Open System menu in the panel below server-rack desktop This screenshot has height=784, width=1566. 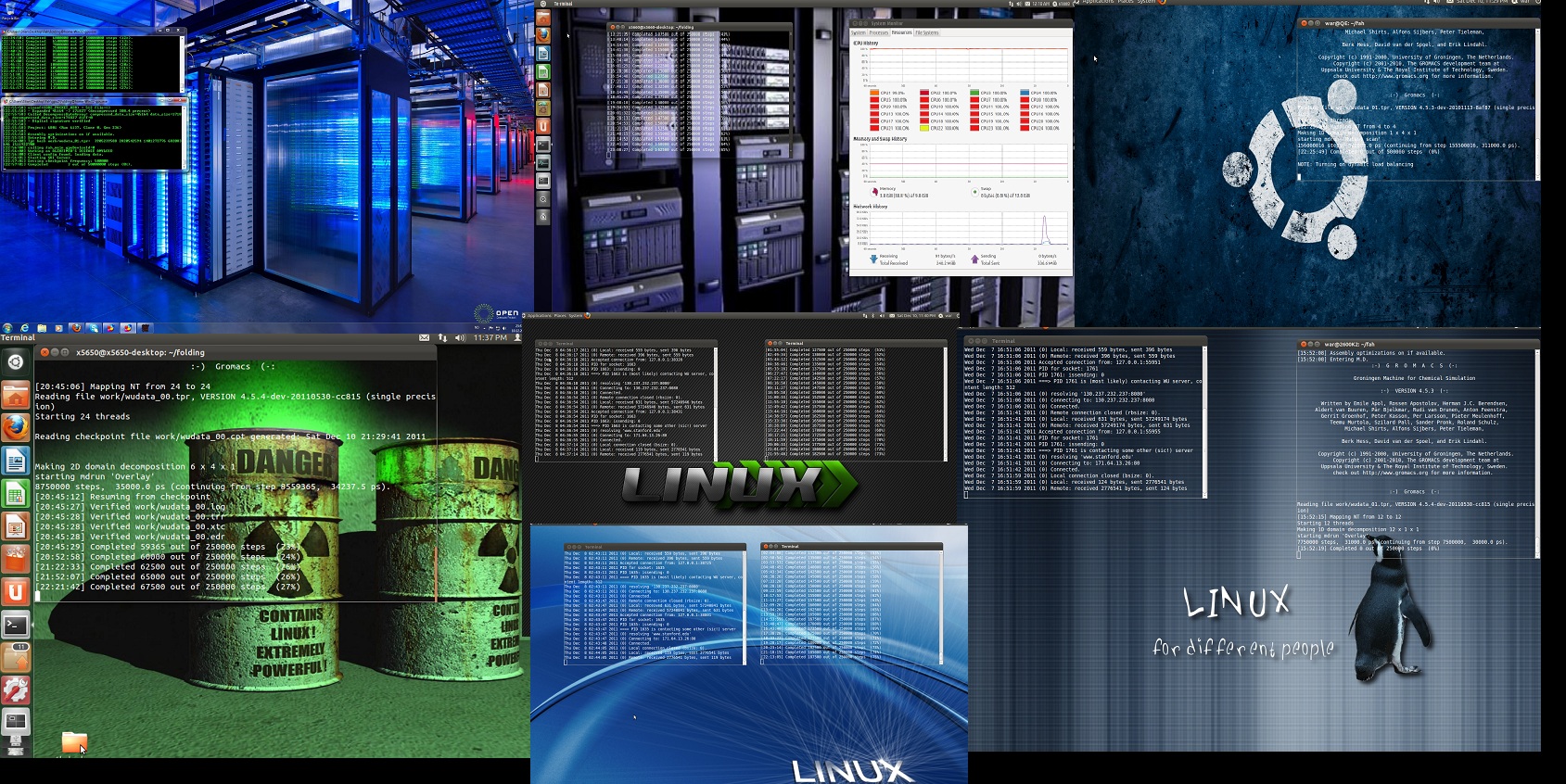click(576, 316)
